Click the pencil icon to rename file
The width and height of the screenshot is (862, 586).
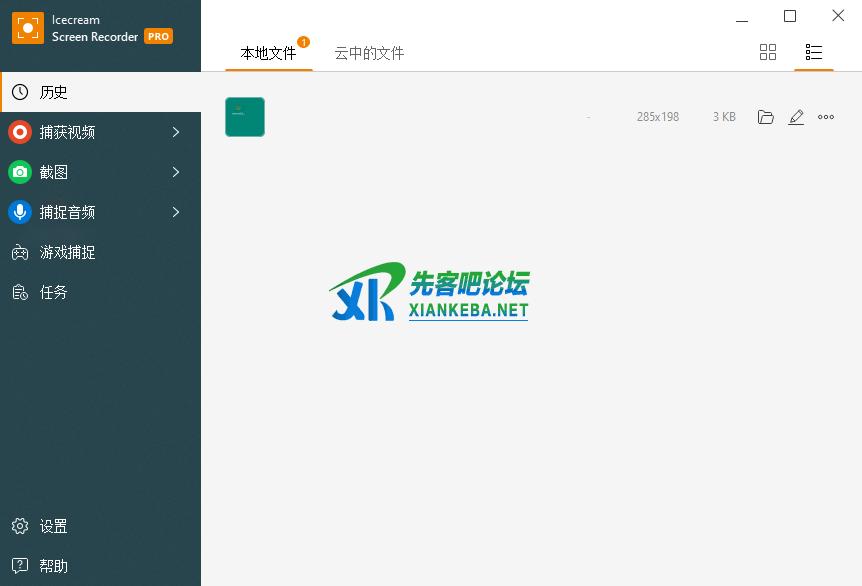tap(796, 117)
